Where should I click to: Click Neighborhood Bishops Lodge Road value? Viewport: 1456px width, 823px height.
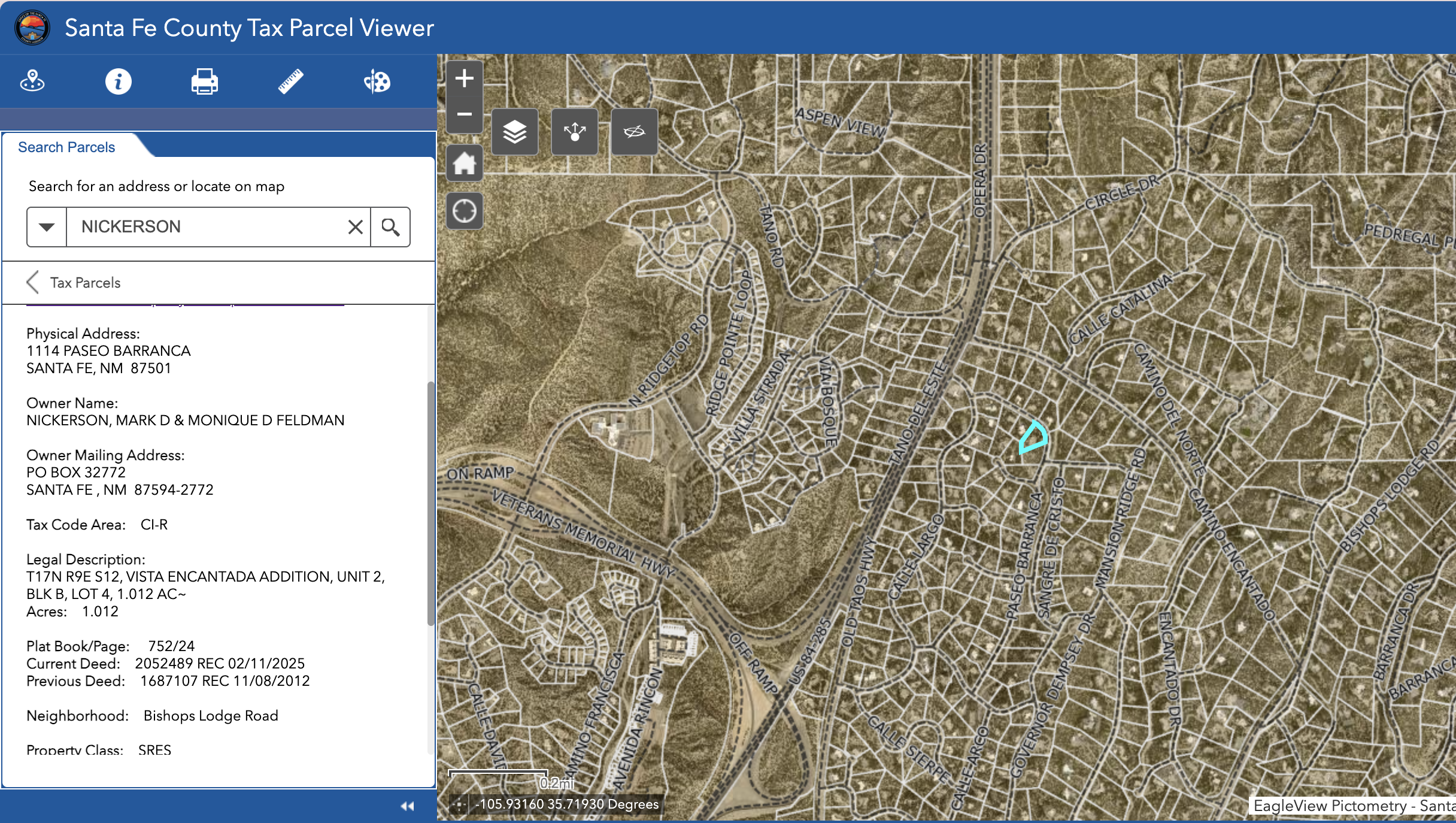[211, 716]
